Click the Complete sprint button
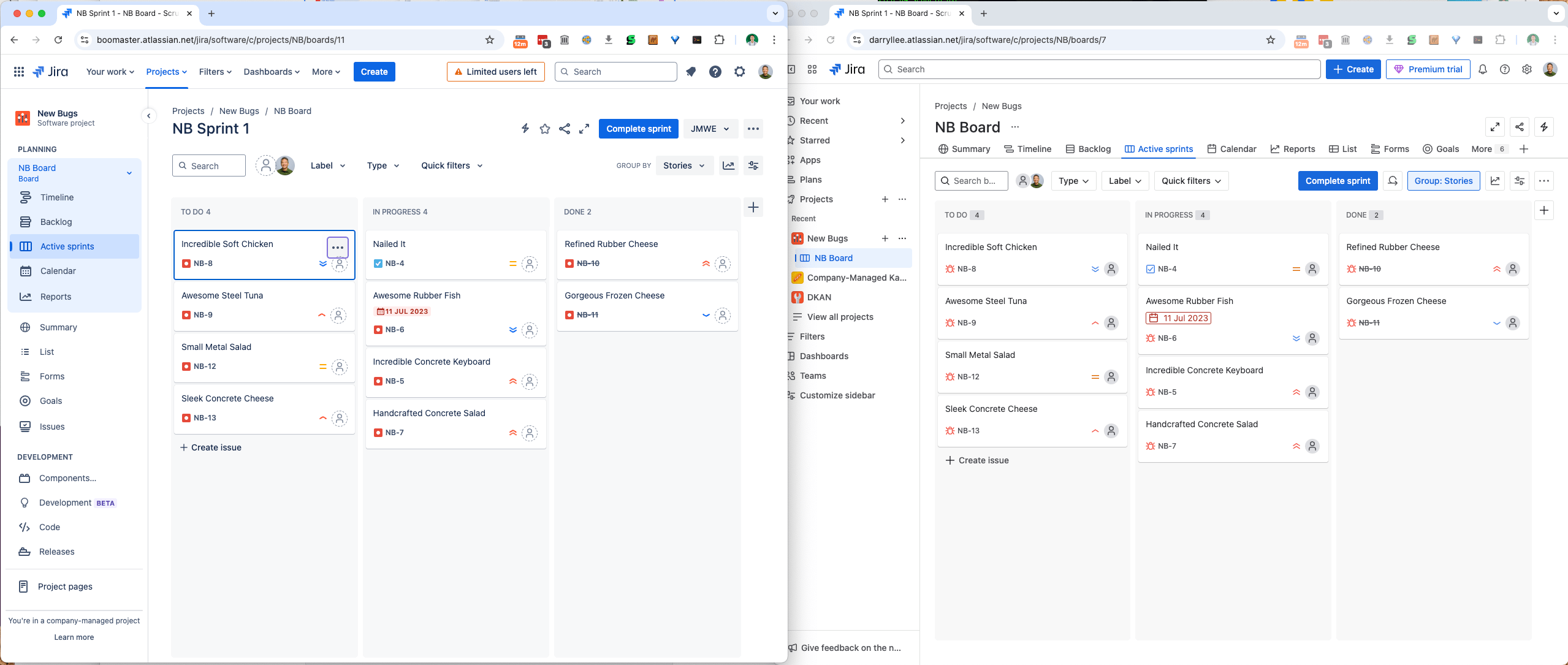This screenshot has width=1568, height=665. (x=637, y=129)
